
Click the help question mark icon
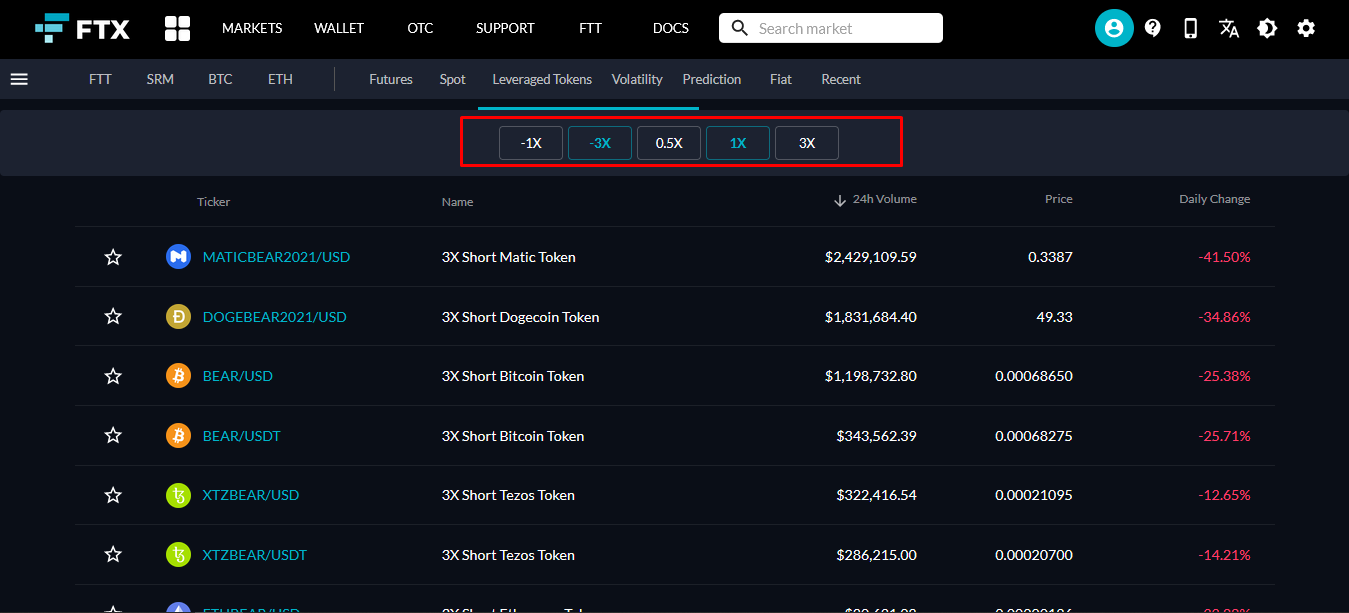pyautogui.click(x=1152, y=28)
